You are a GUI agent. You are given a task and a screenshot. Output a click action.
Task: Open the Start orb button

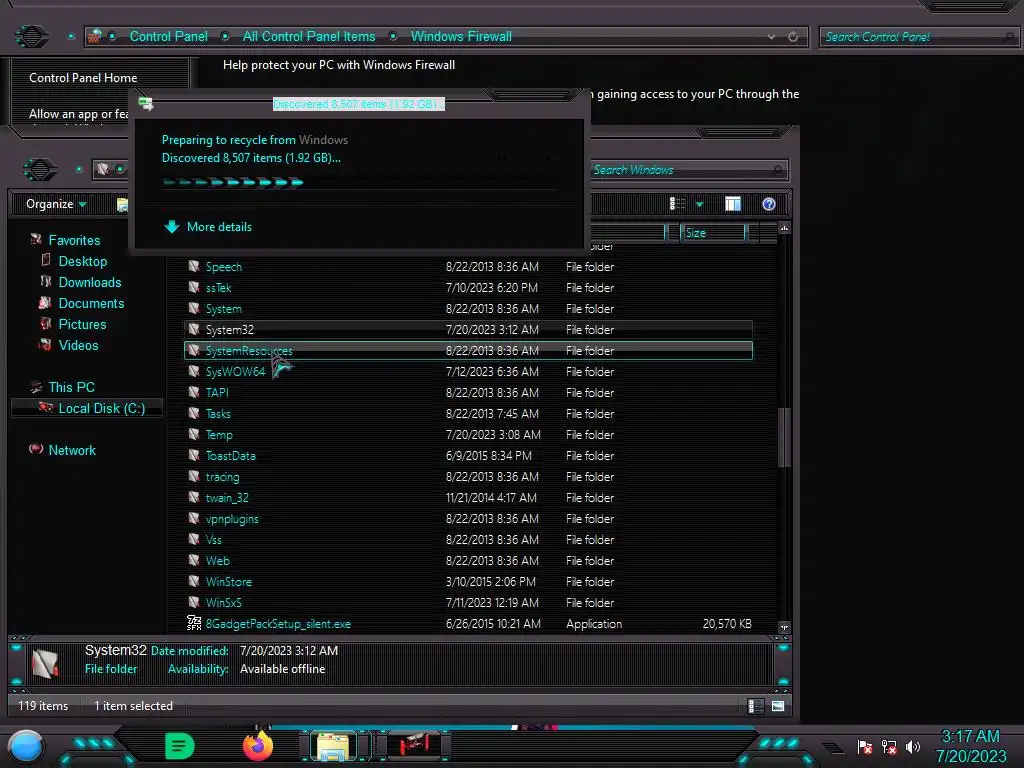(26, 746)
